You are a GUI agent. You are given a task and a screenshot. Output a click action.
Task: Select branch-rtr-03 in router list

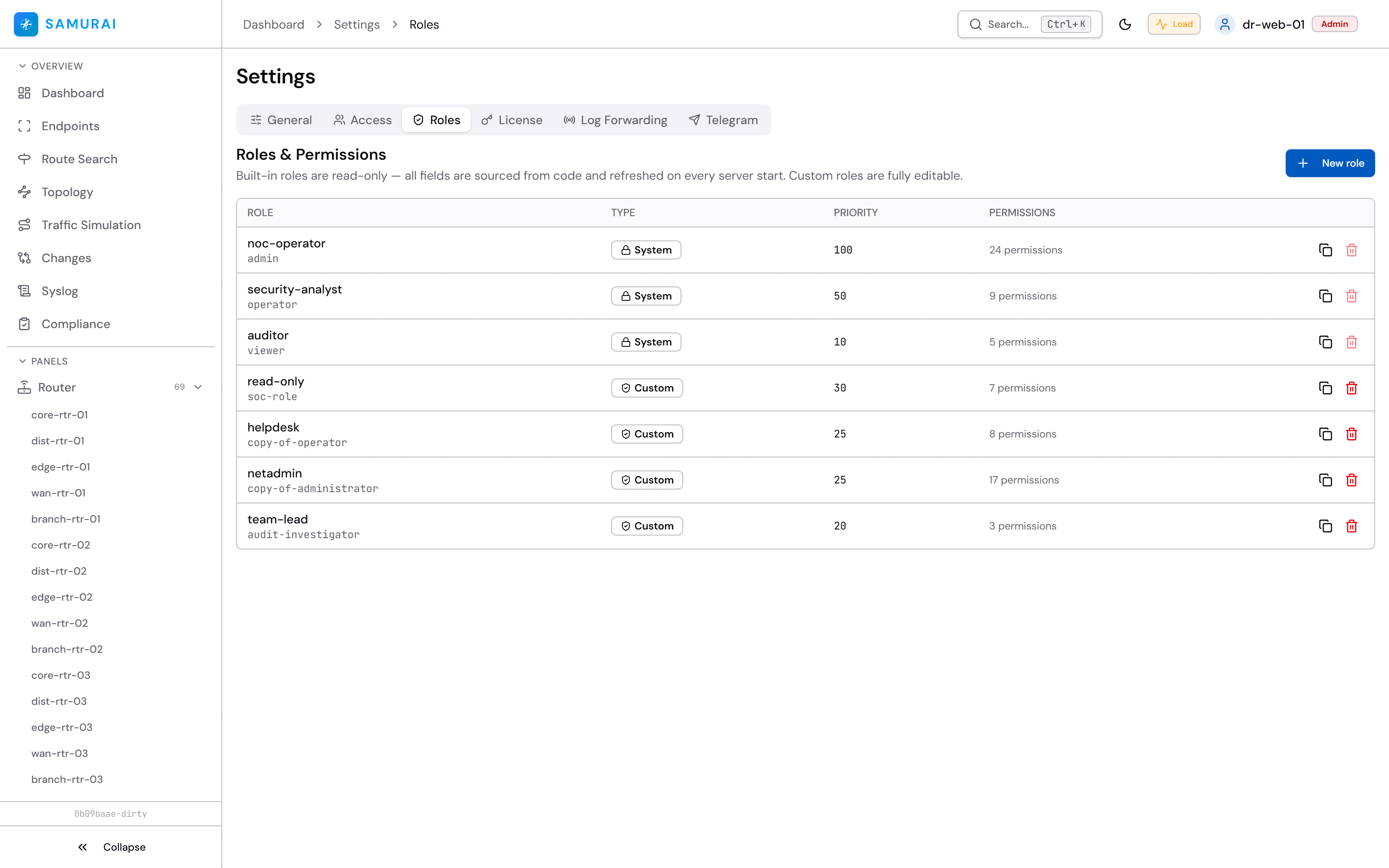tap(67, 779)
